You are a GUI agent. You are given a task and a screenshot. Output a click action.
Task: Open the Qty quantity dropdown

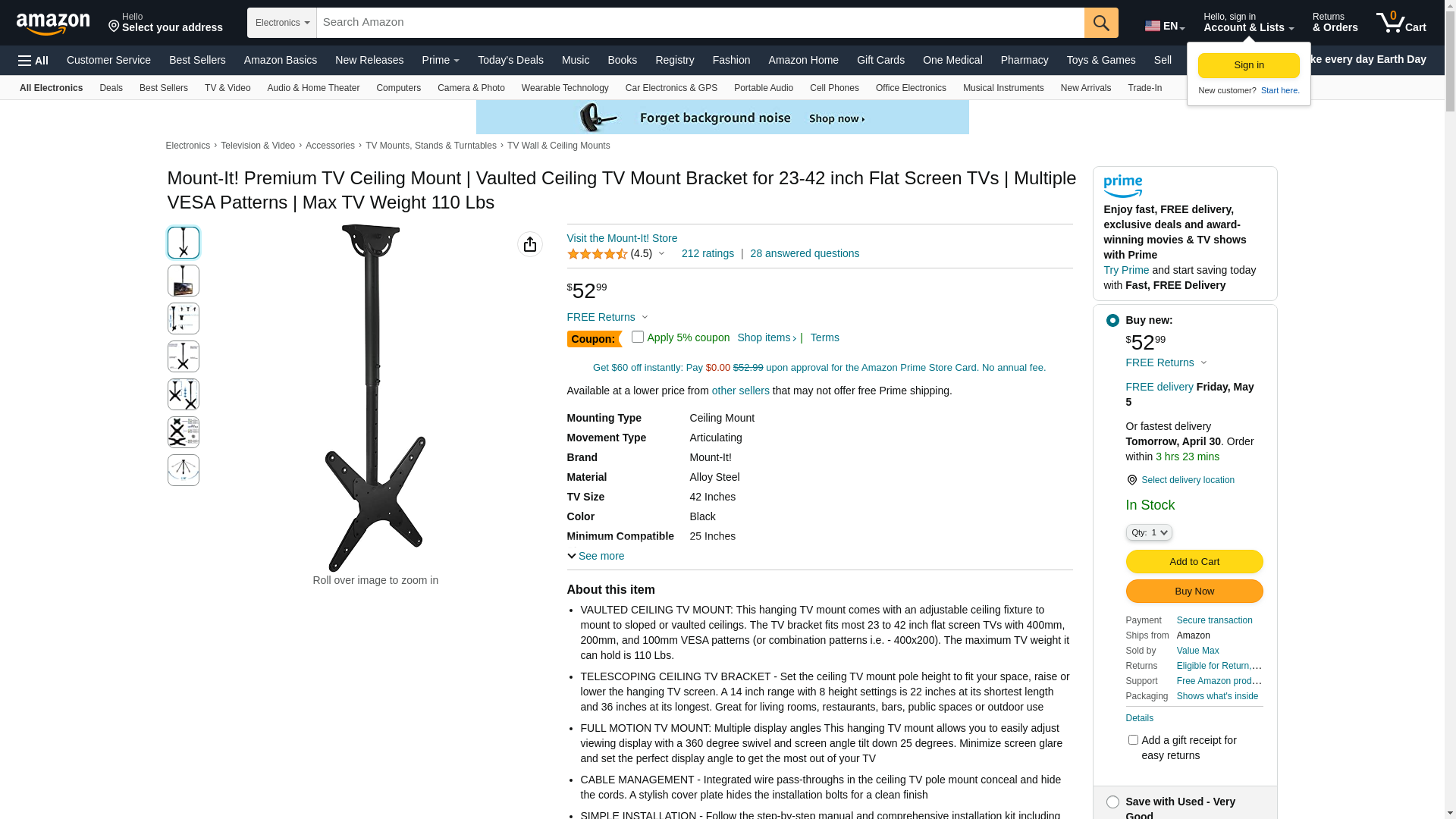pos(1149,532)
